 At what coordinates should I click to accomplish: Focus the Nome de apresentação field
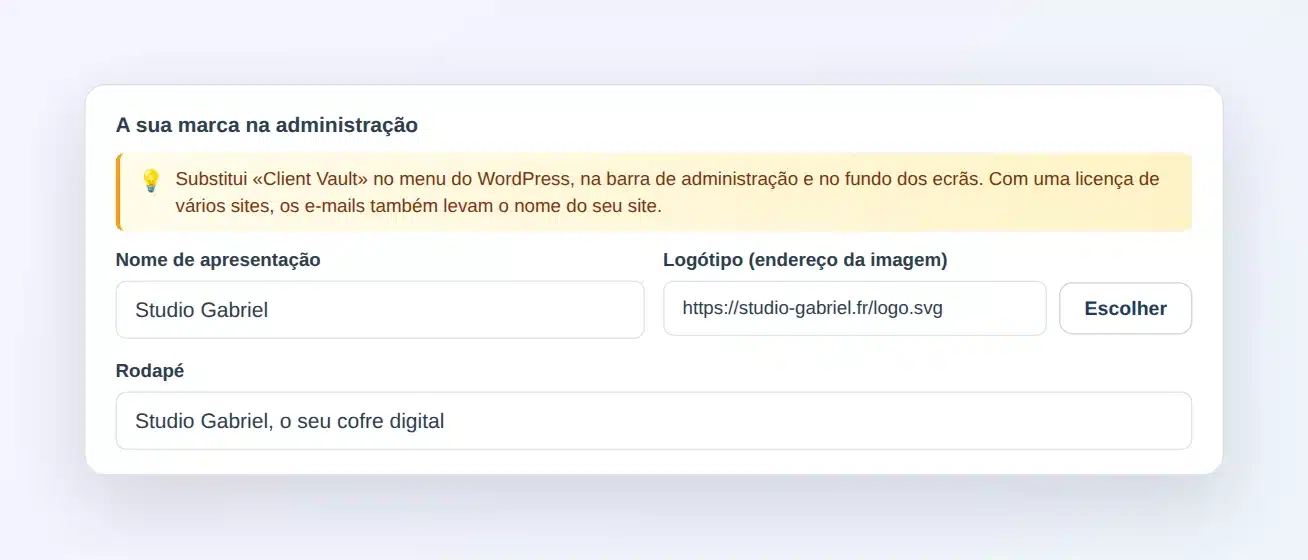(x=380, y=309)
